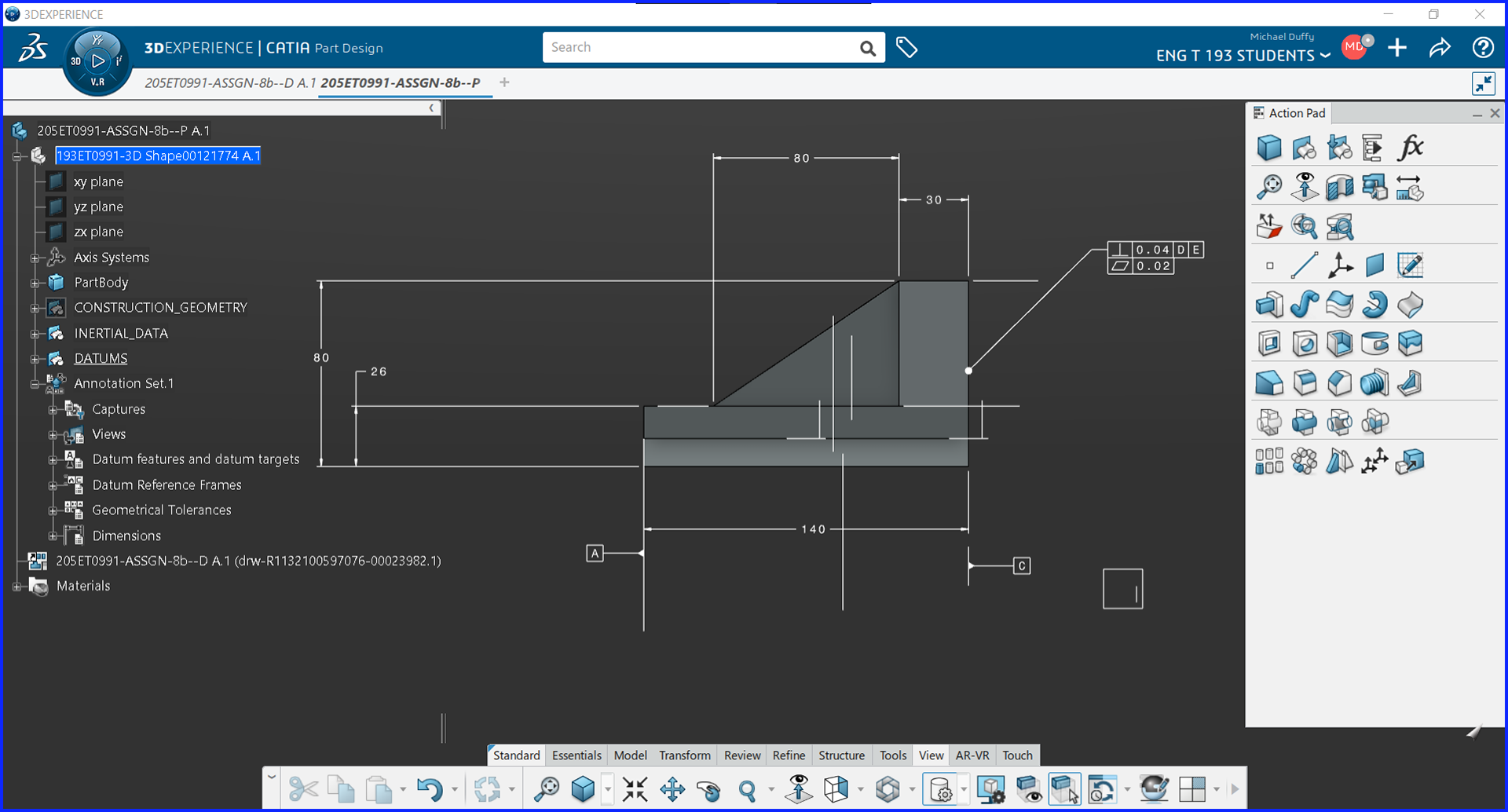Select the Rib sweep tool
The width and height of the screenshot is (1508, 812).
(1304, 305)
